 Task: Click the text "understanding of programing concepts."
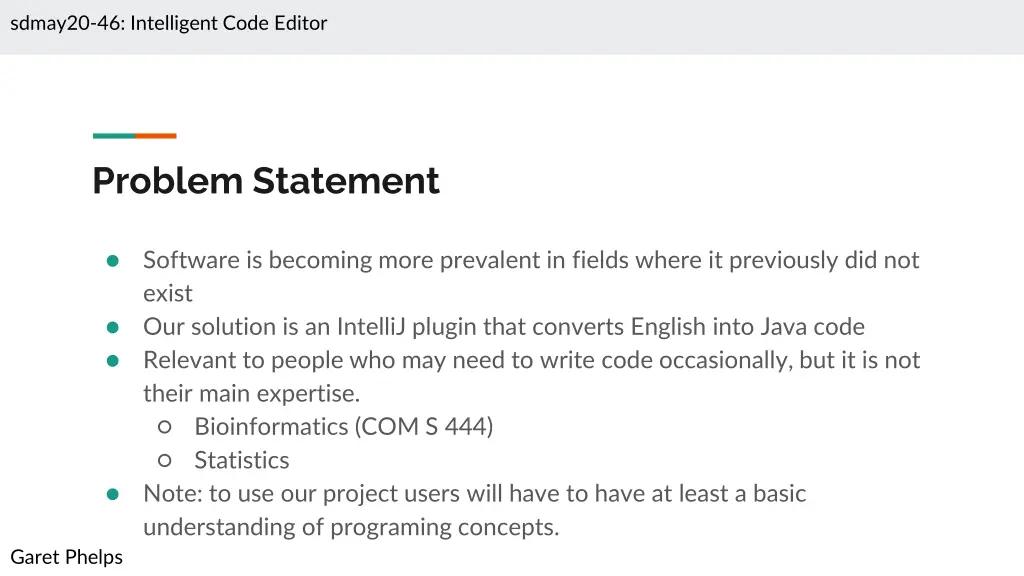(x=351, y=527)
